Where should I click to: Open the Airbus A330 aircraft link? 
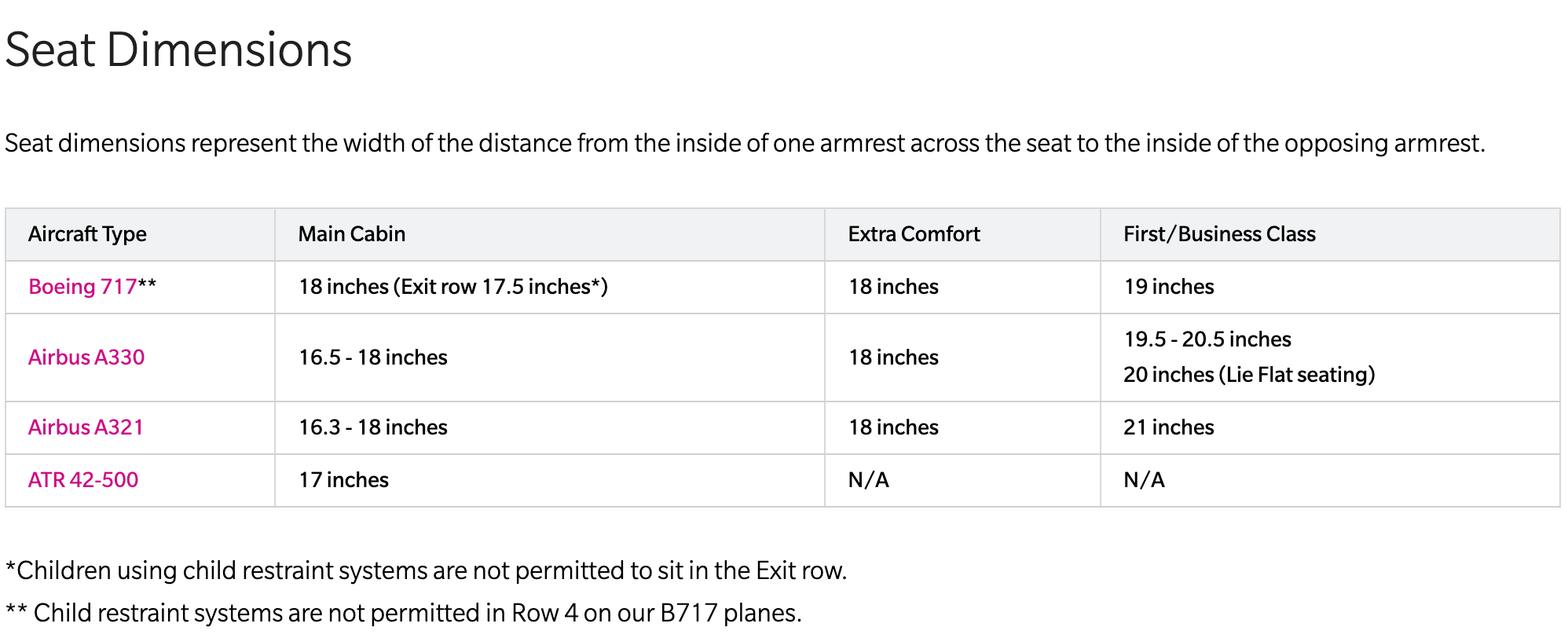coord(86,357)
